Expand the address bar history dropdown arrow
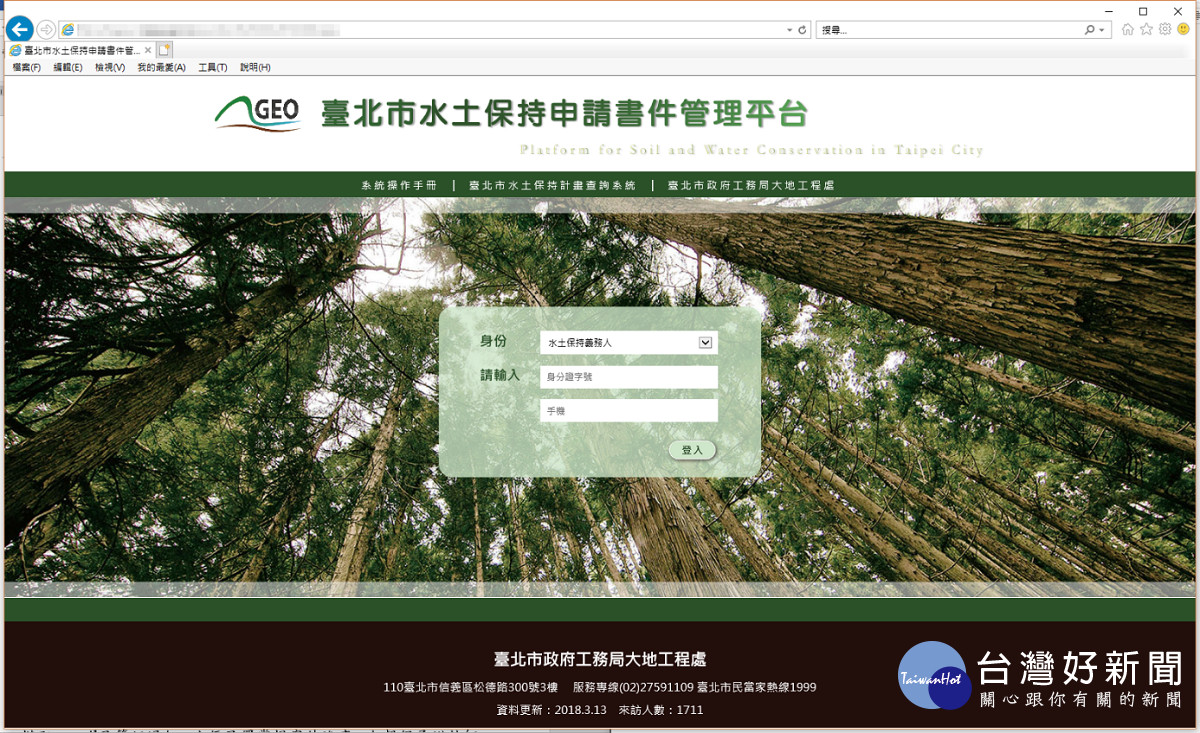 point(789,30)
